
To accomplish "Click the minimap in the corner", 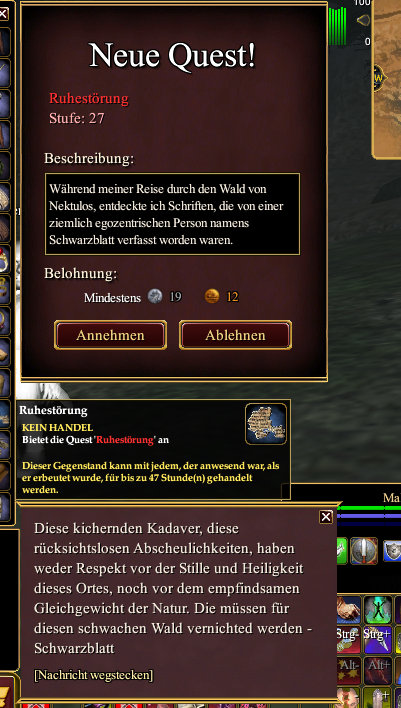I will [x=387, y=79].
